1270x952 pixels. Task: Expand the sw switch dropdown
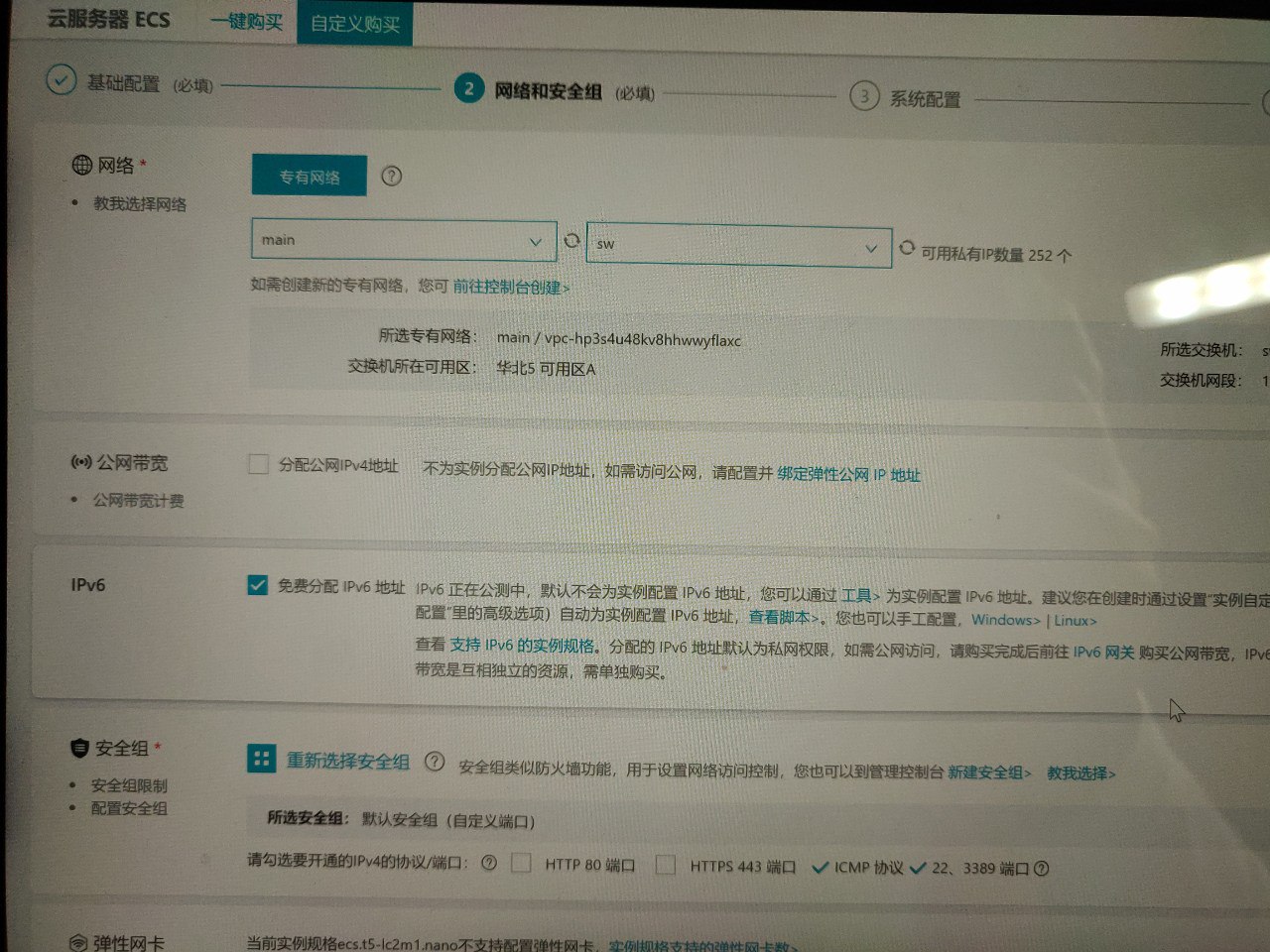point(737,245)
